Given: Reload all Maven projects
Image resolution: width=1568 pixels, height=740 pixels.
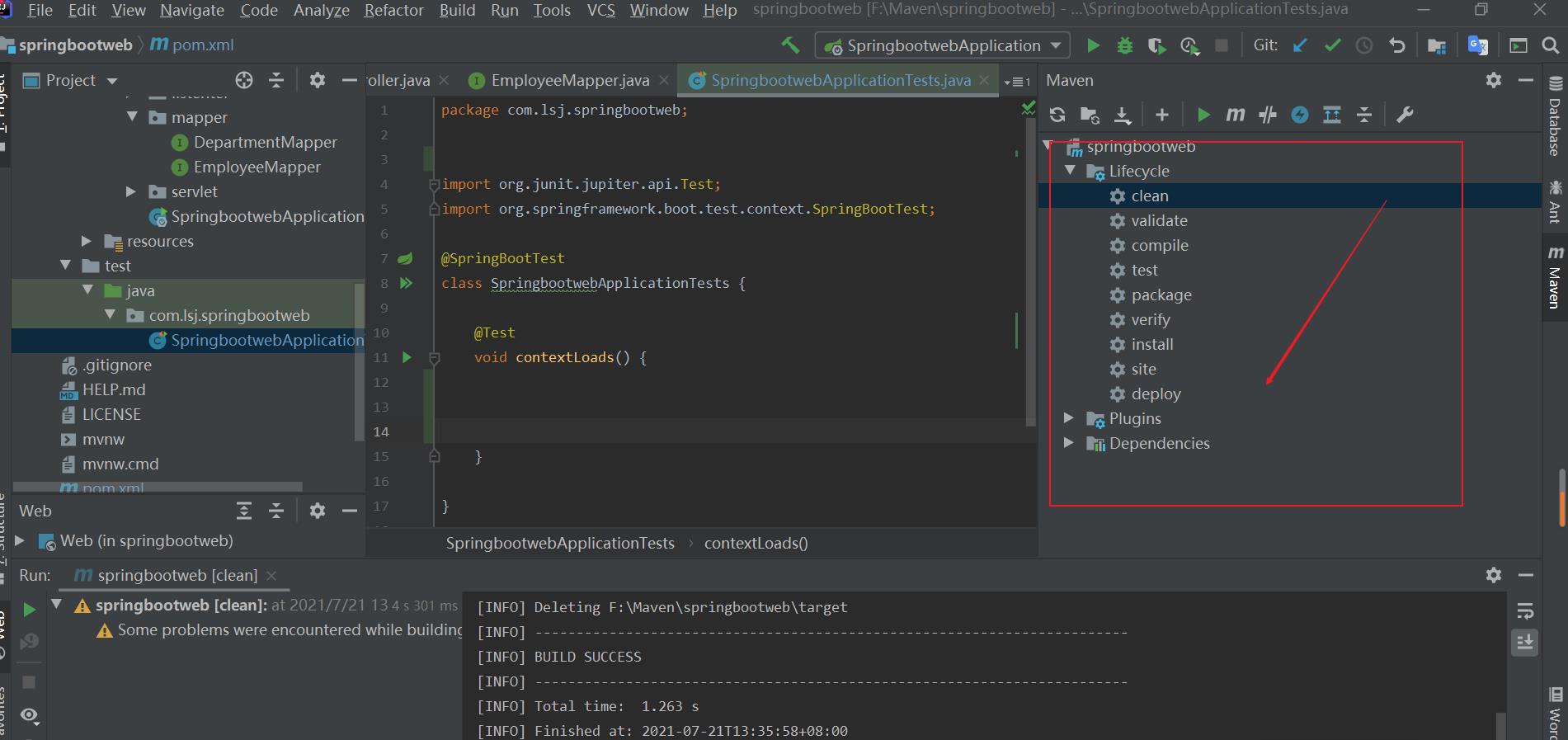Looking at the screenshot, I should point(1057,115).
